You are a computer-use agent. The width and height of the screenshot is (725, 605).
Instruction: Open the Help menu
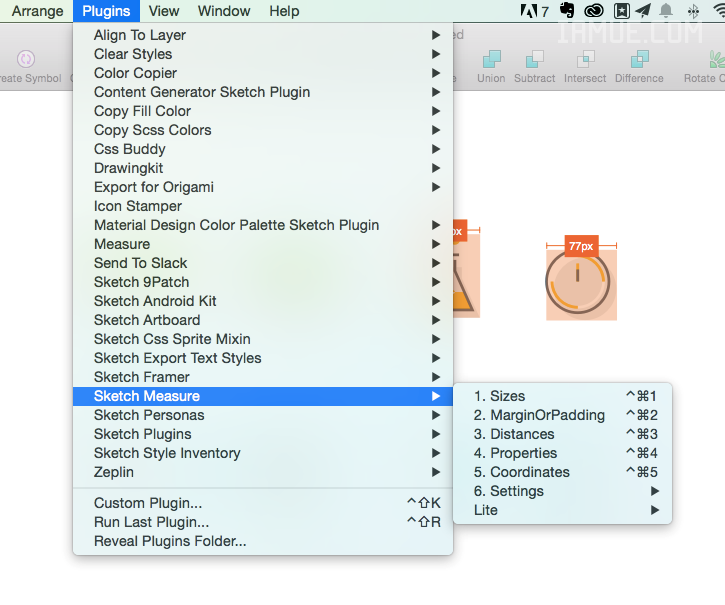pyautogui.click(x=284, y=11)
